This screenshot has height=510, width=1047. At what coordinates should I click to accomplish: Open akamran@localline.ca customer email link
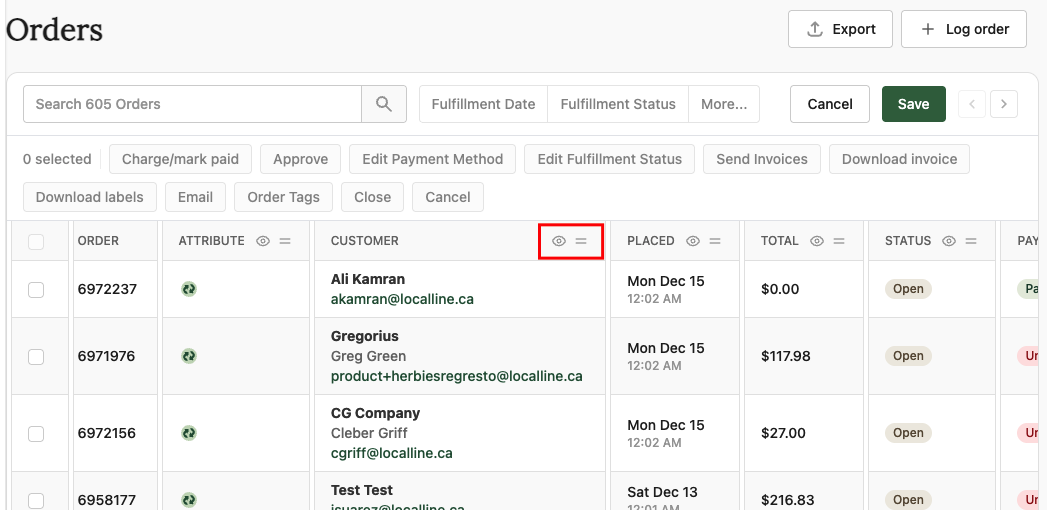(402, 299)
